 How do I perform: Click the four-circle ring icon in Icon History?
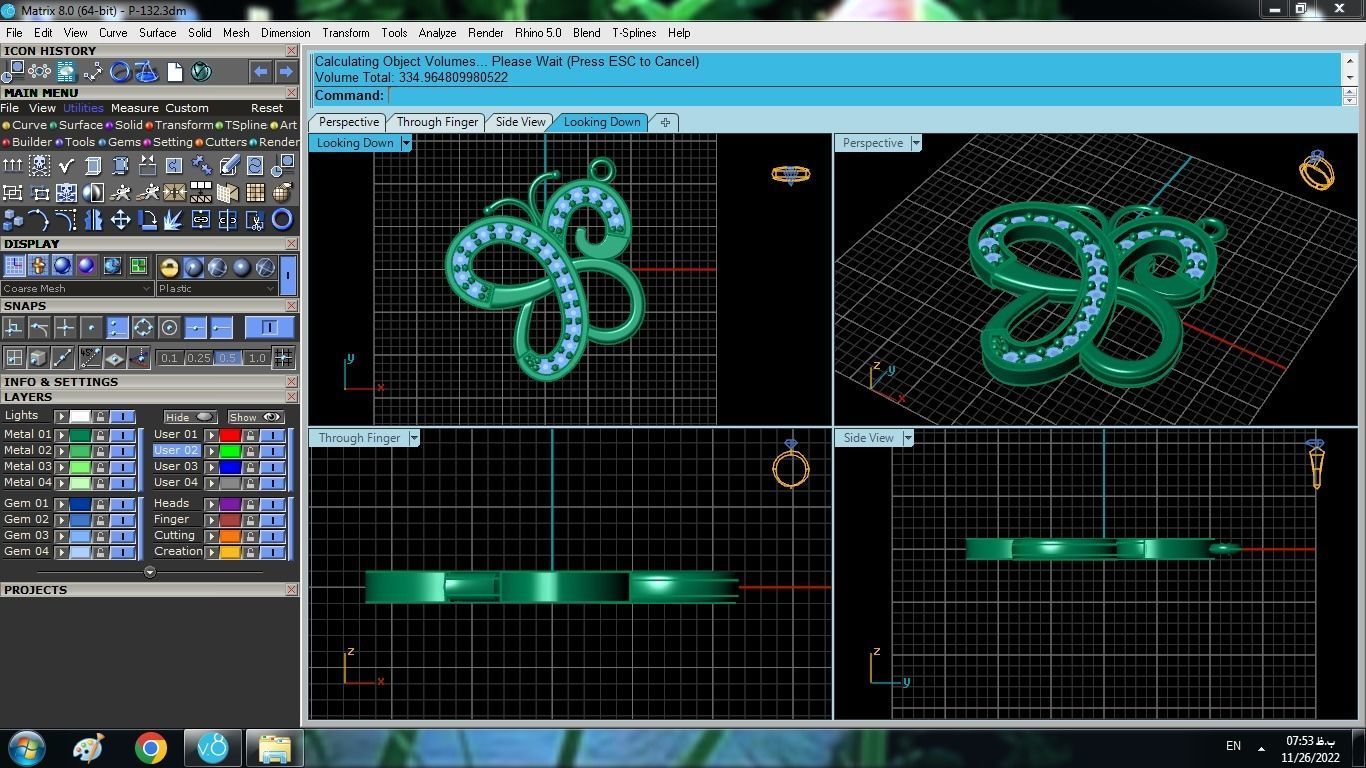pos(40,71)
